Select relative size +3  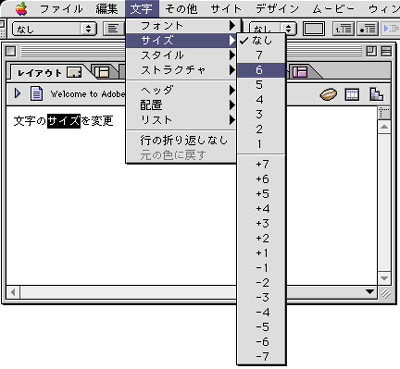[x=261, y=223]
